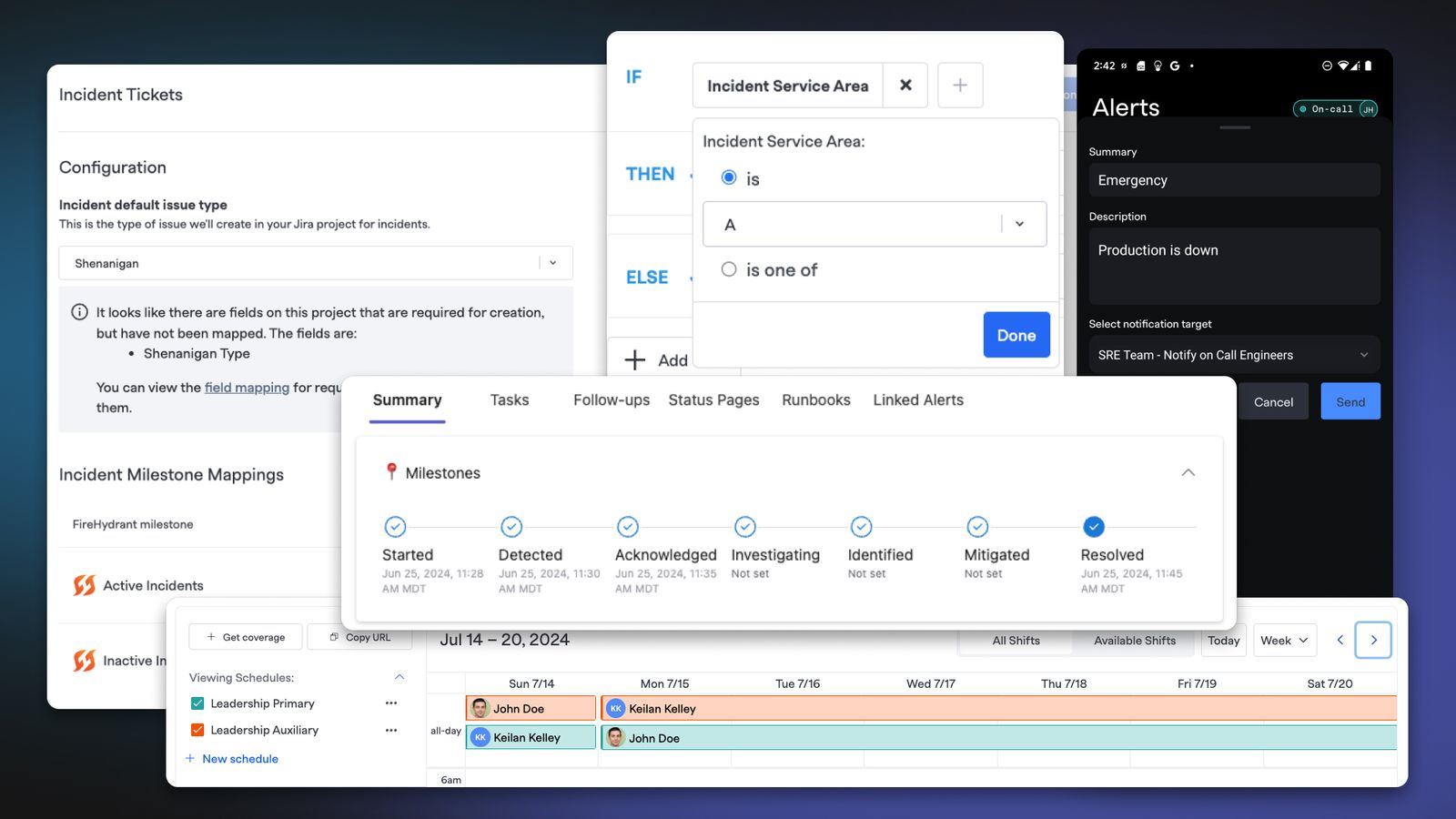This screenshot has height=819, width=1456.
Task: Select the "is one of" radio option
Action: click(729, 269)
